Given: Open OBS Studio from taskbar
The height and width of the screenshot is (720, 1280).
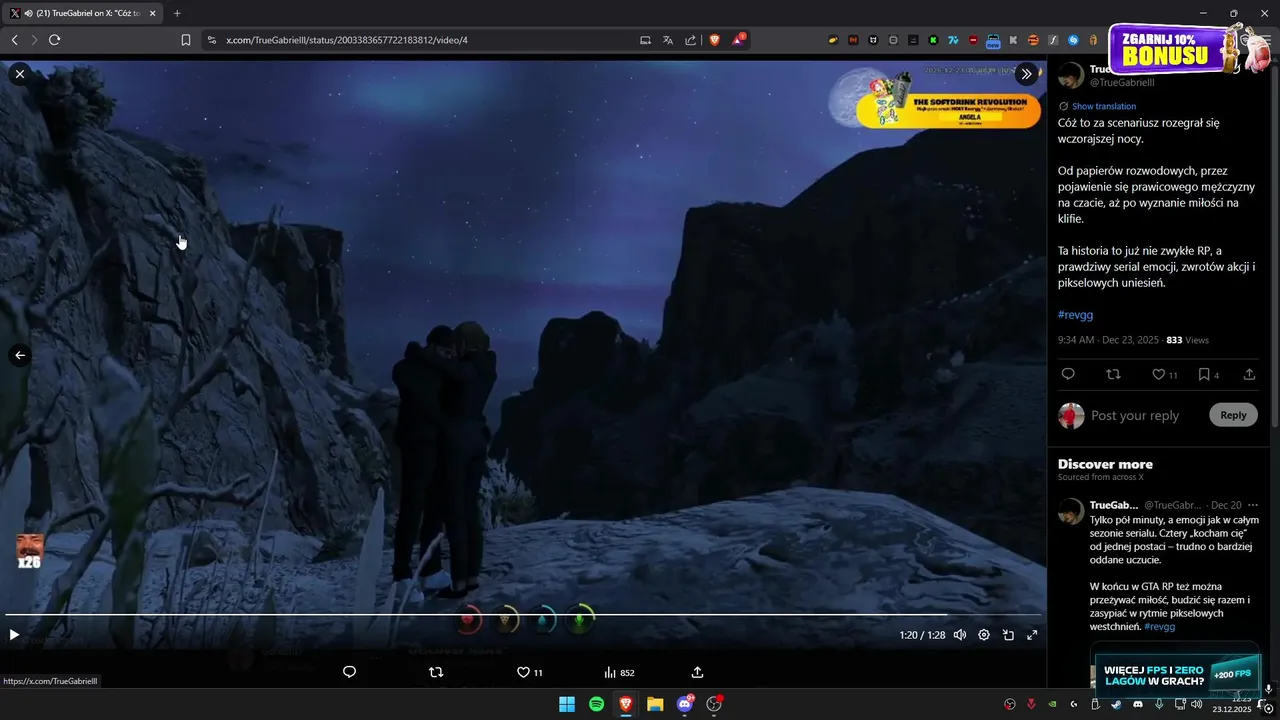Looking at the screenshot, I should click(714, 704).
